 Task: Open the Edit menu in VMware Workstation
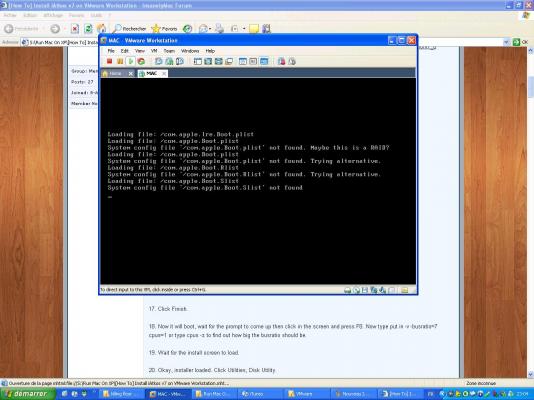point(125,51)
